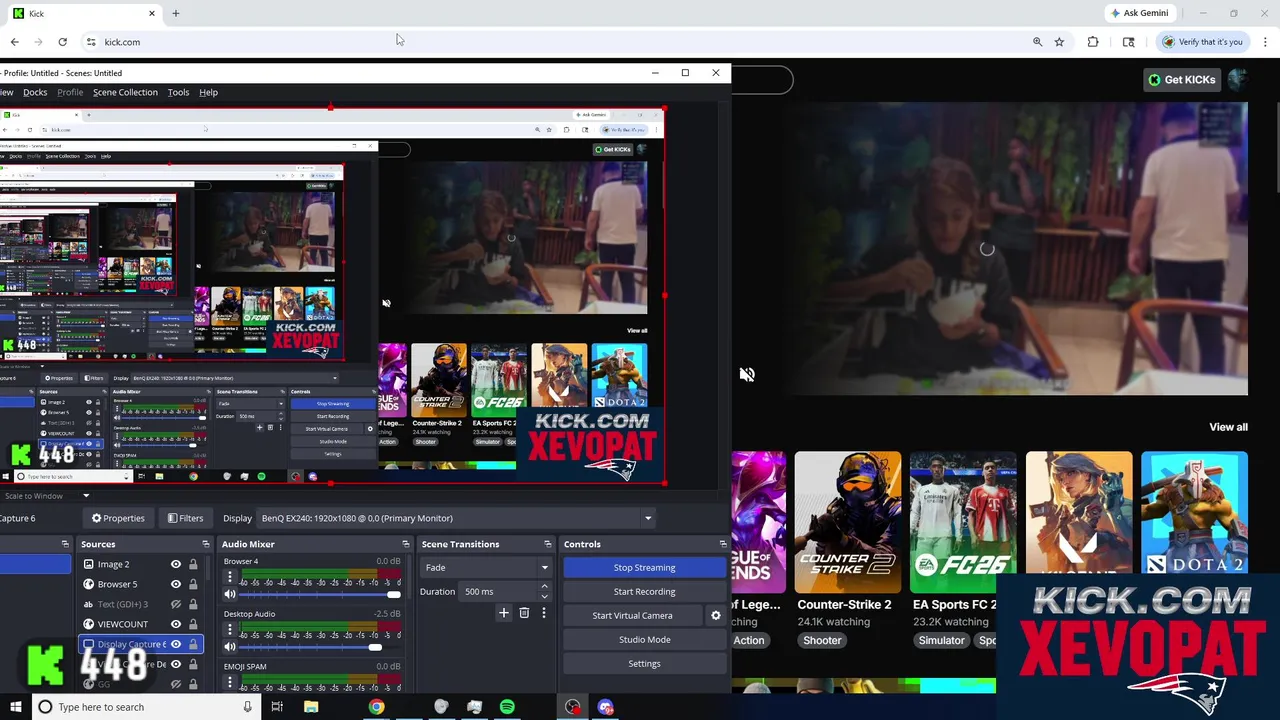The height and width of the screenshot is (720, 1280).
Task: Open a new Chrome tab
Action: pyautogui.click(x=175, y=13)
